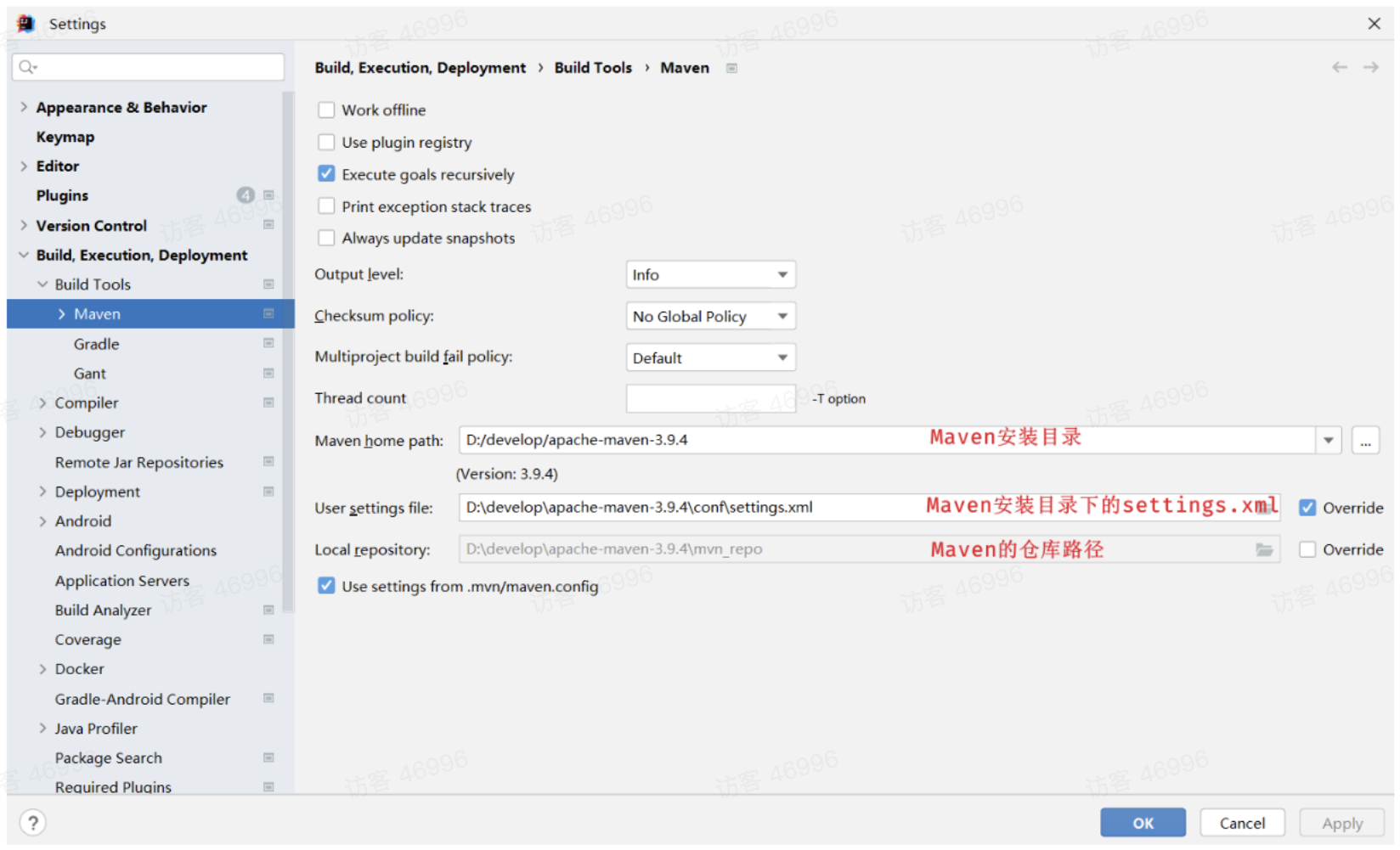Open the Checksum policy dropdown
The image size is (1400, 850).
710,317
